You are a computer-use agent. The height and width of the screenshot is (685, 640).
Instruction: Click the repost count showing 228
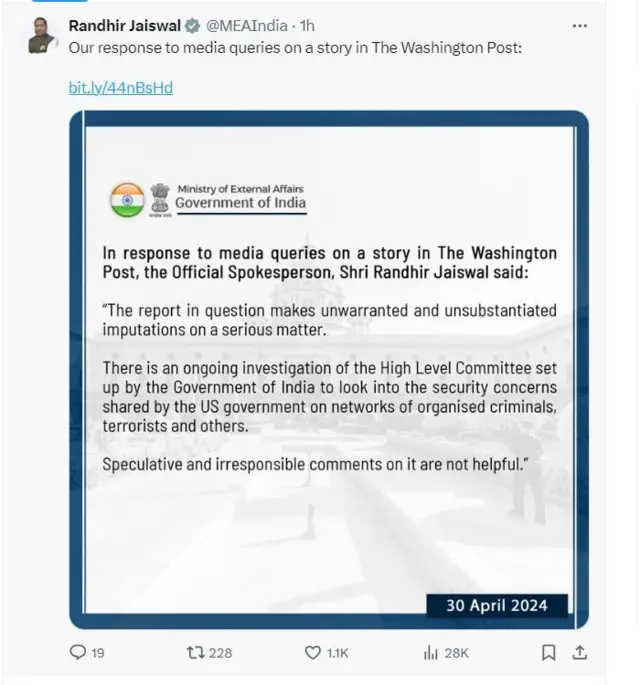221,653
